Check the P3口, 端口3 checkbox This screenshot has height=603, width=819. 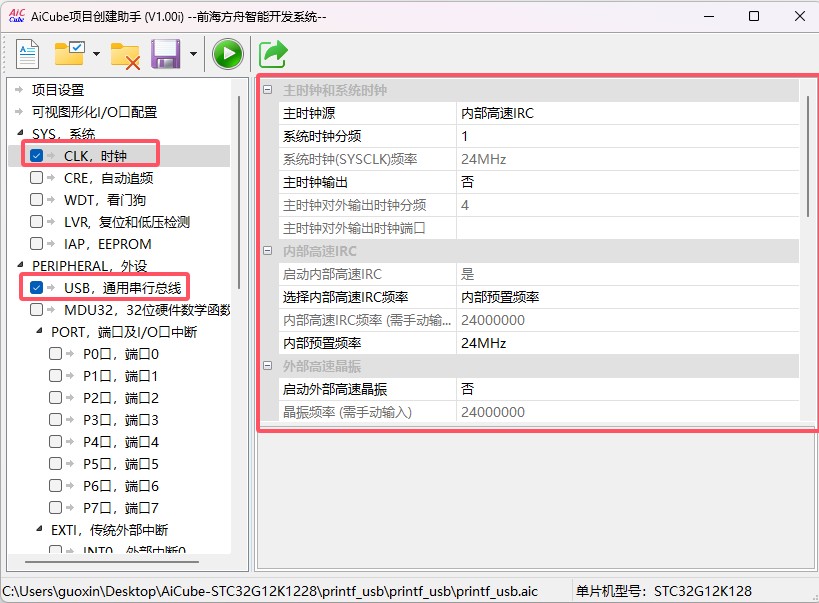click(55, 420)
